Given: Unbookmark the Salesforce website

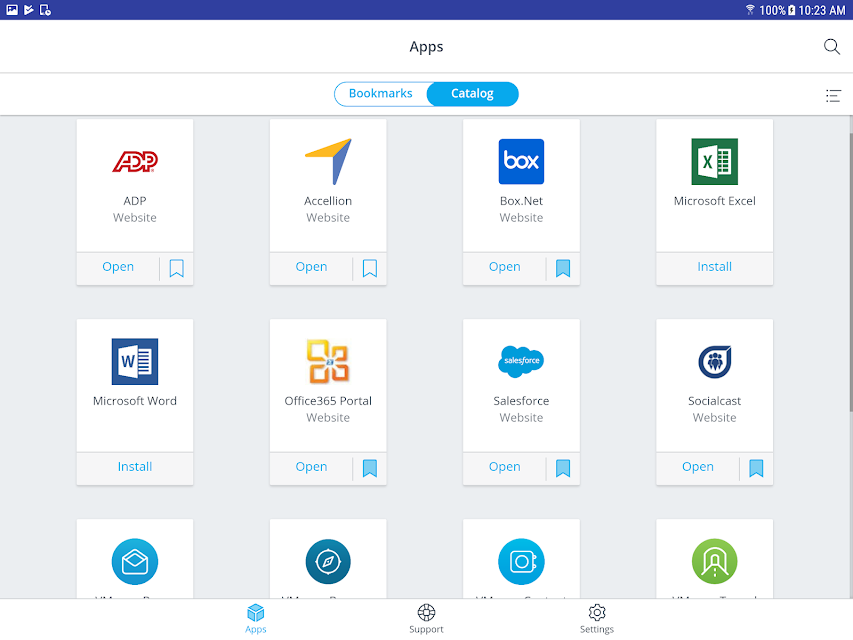Looking at the screenshot, I should 563,468.
